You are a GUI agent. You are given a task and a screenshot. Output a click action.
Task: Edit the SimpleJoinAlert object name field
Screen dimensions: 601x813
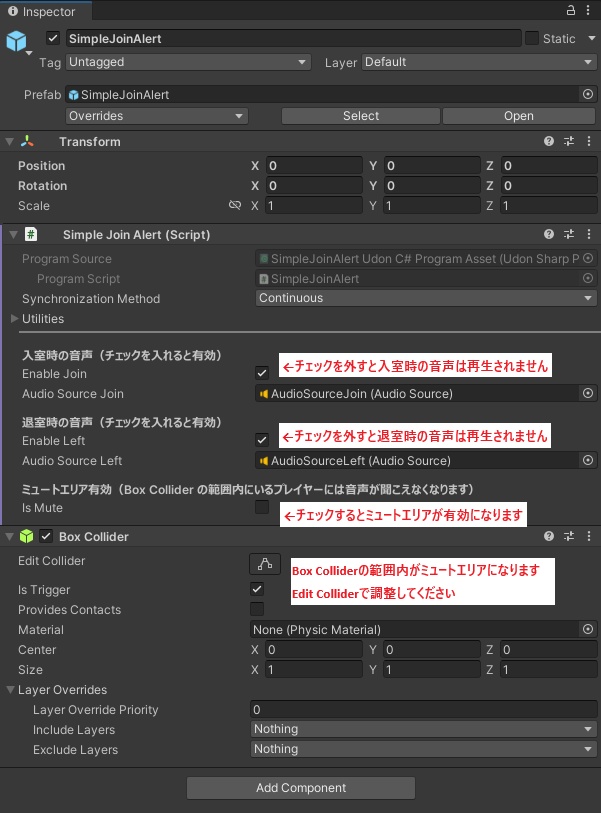pyautogui.click(x=293, y=38)
